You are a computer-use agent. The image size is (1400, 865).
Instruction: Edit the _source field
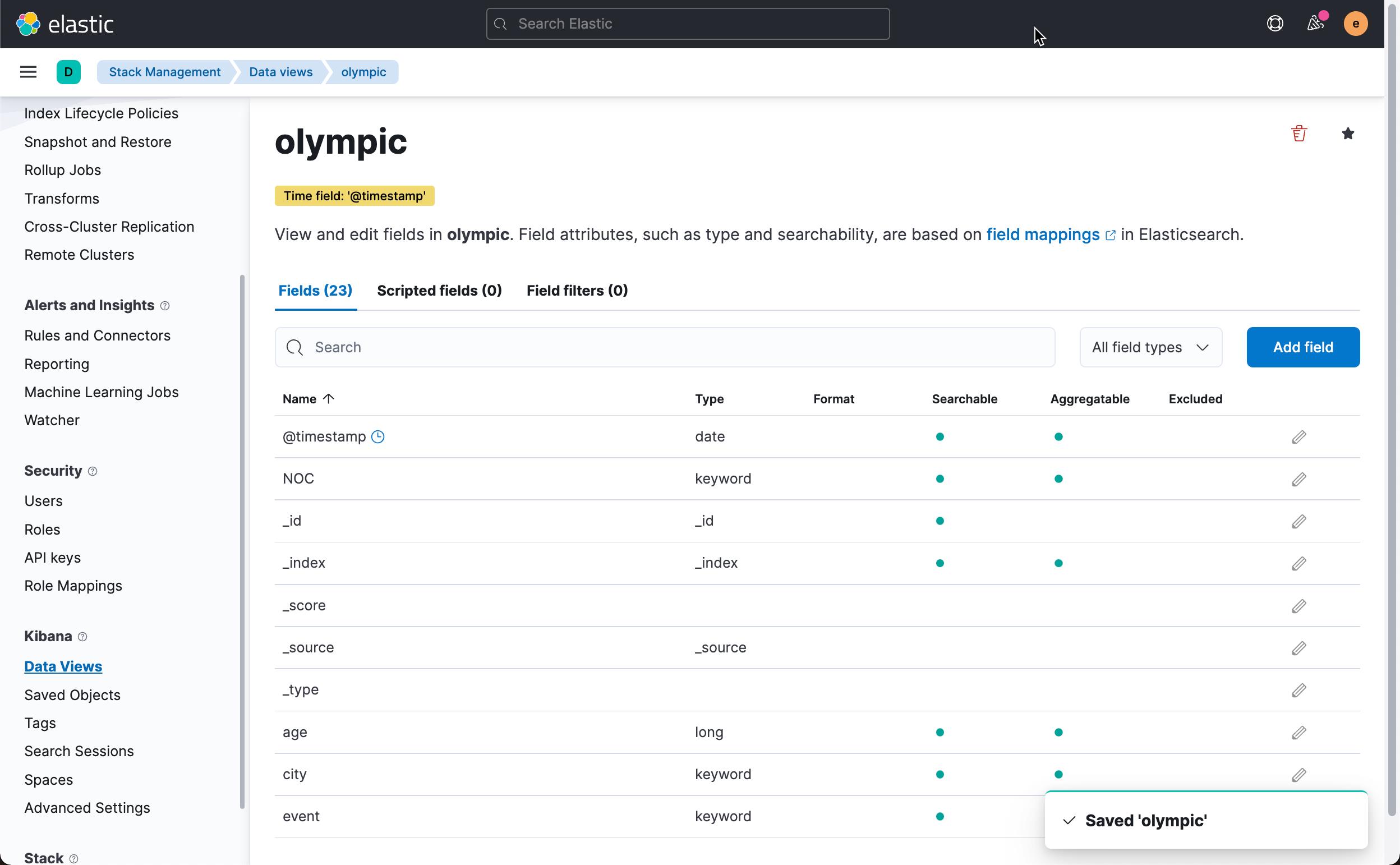click(x=1299, y=648)
